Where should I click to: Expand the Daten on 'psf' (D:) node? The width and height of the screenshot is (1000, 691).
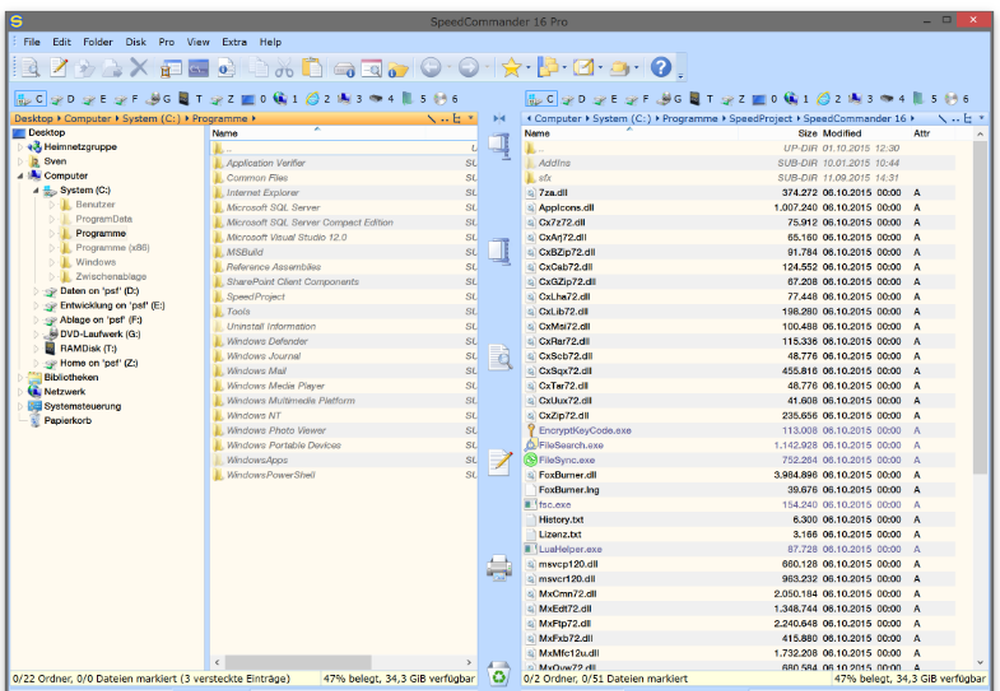(x=36, y=291)
